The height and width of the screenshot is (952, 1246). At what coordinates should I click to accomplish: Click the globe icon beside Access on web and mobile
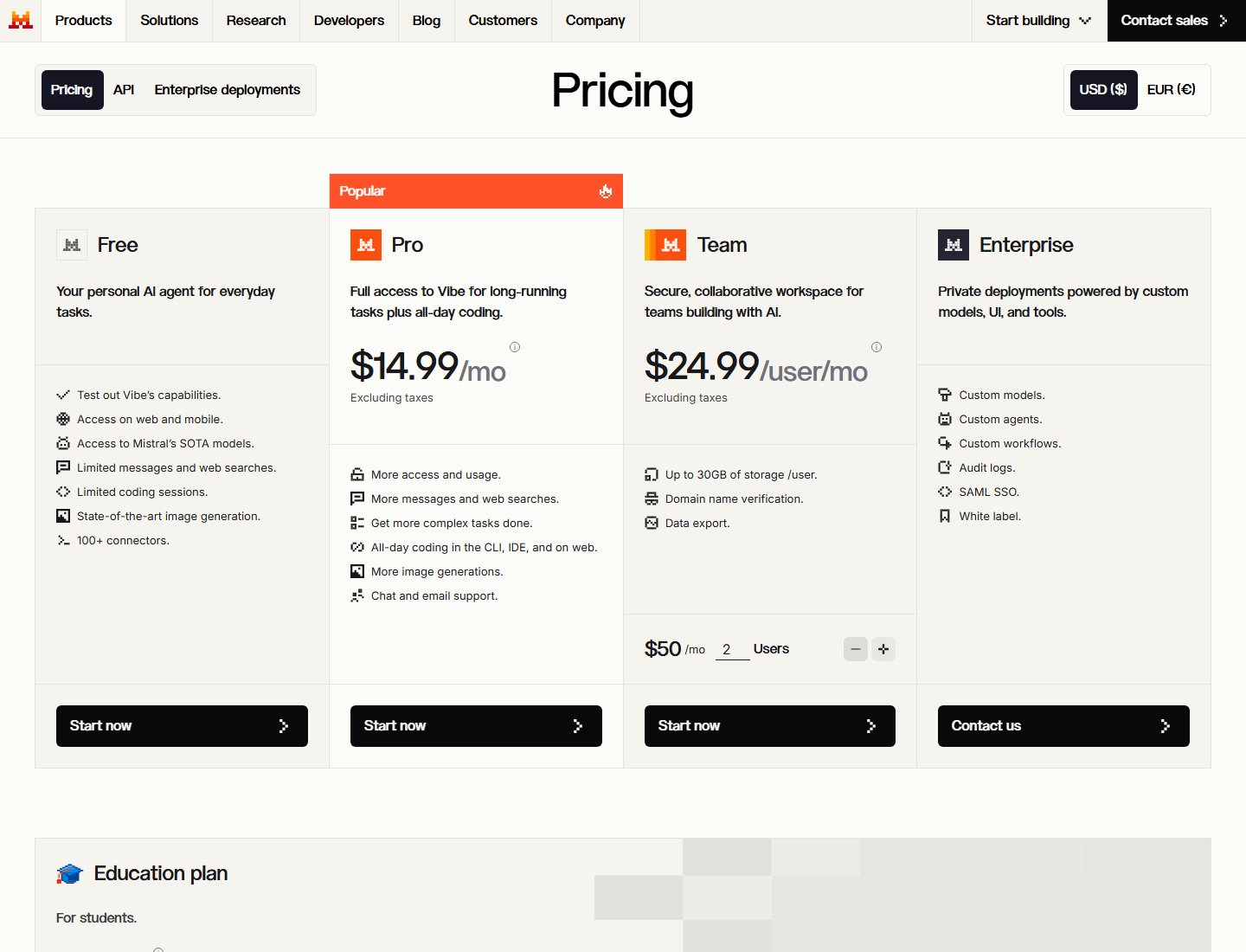point(63,419)
